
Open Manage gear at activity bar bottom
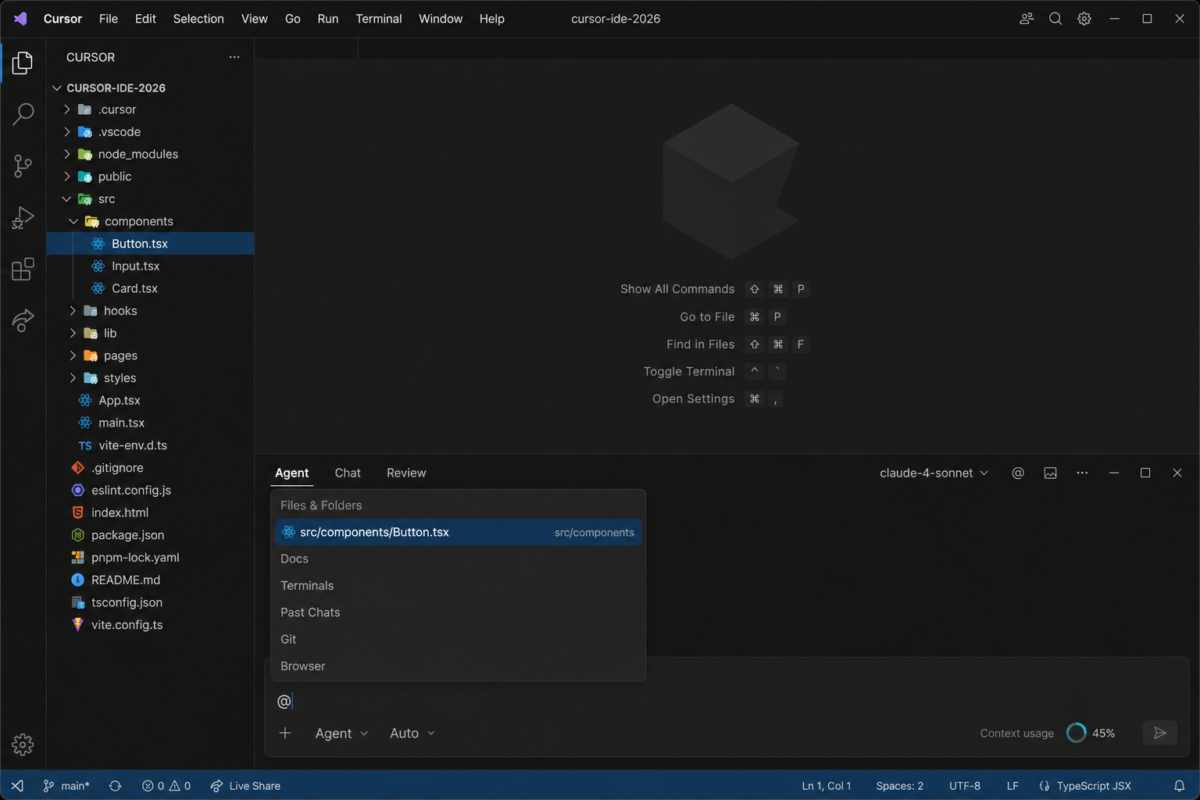point(22,744)
